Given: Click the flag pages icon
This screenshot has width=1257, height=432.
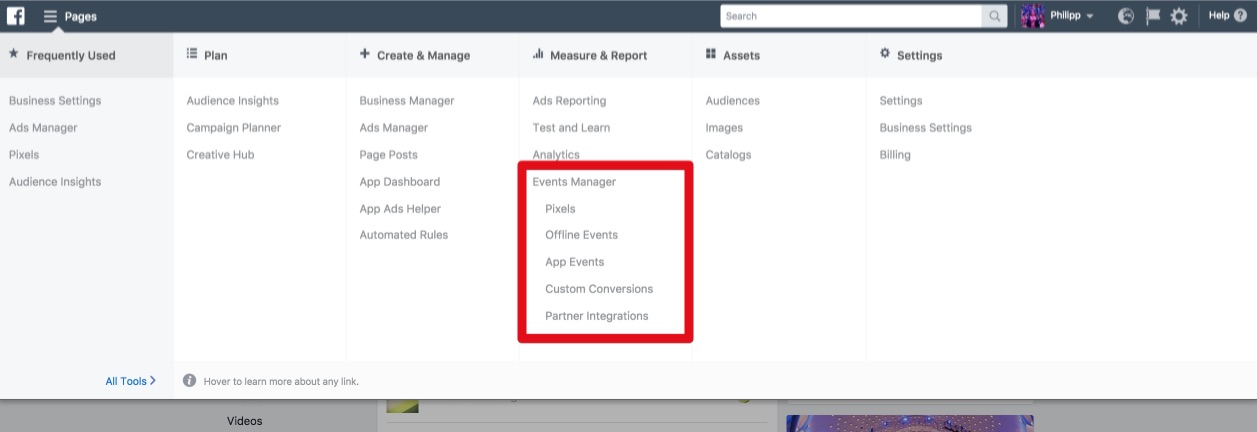Looking at the screenshot, I should (x=1153, y=16).
